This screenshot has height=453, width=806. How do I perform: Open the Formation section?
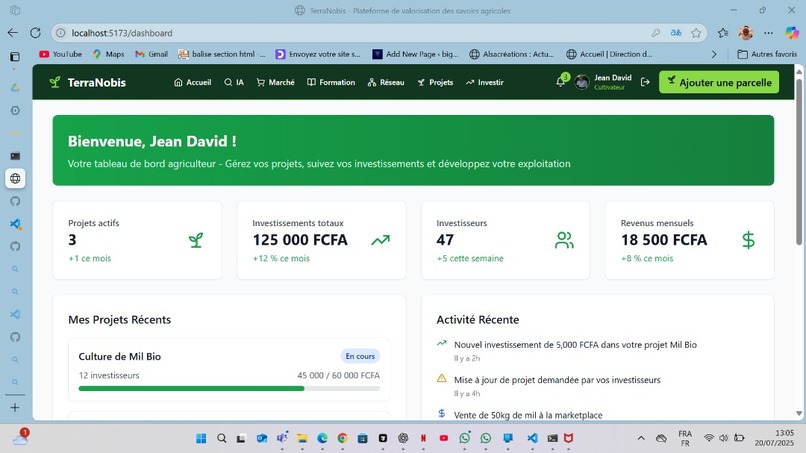[331, 82]
